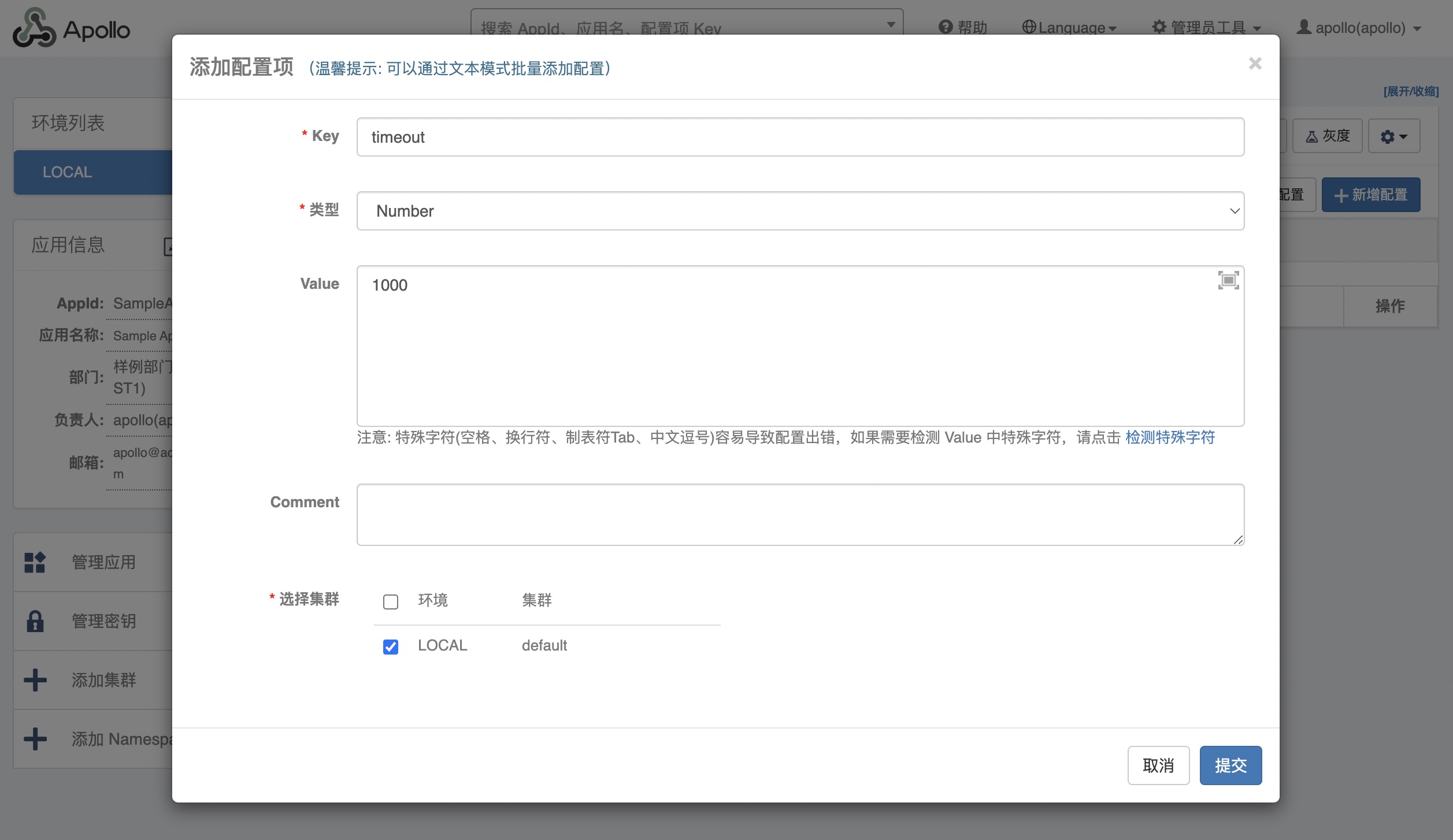Click the 操作 column header
Image resolution: width=1453 pixels, height=840 pixels.
click(x=1390, y=306)
